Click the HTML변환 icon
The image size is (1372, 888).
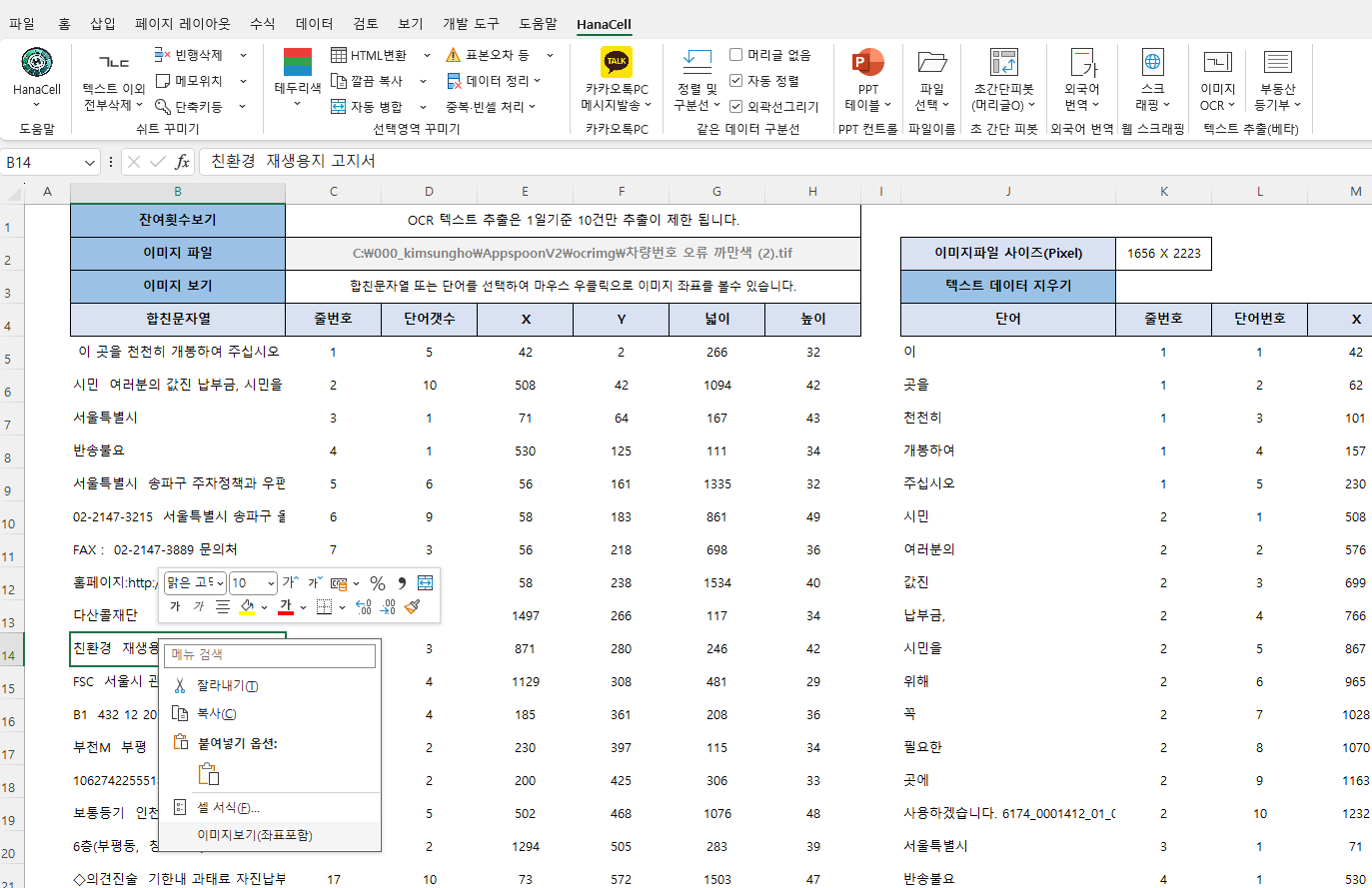339,54
